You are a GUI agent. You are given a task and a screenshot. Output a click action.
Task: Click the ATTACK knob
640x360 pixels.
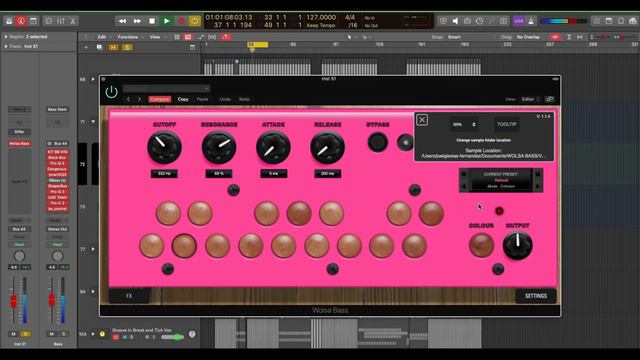click(273, 147)
